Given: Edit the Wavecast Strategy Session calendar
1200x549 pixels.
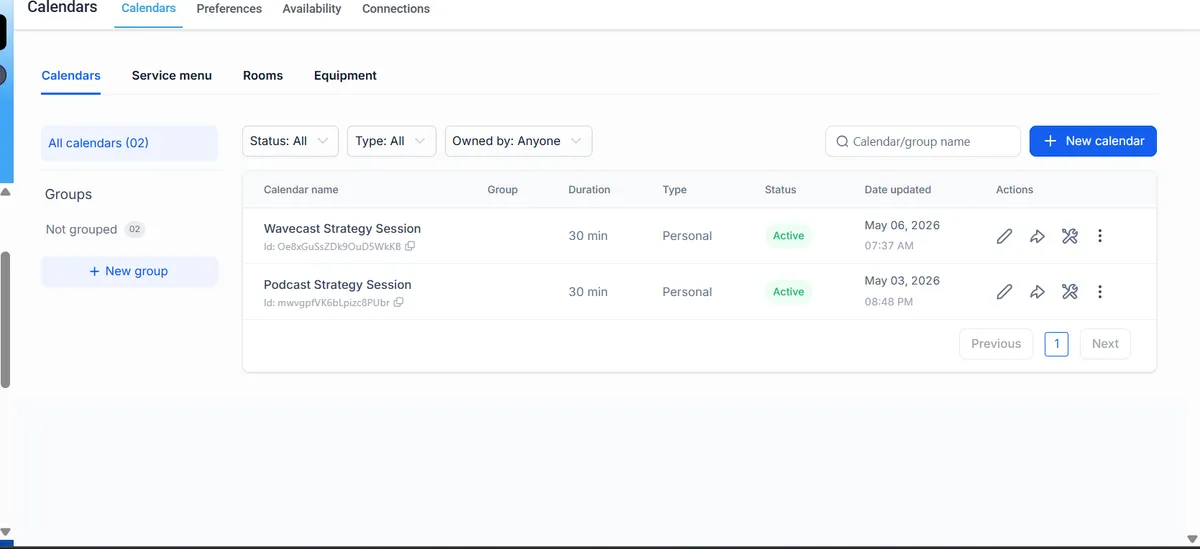Looking at the screenshot, I should point(1005,236).
